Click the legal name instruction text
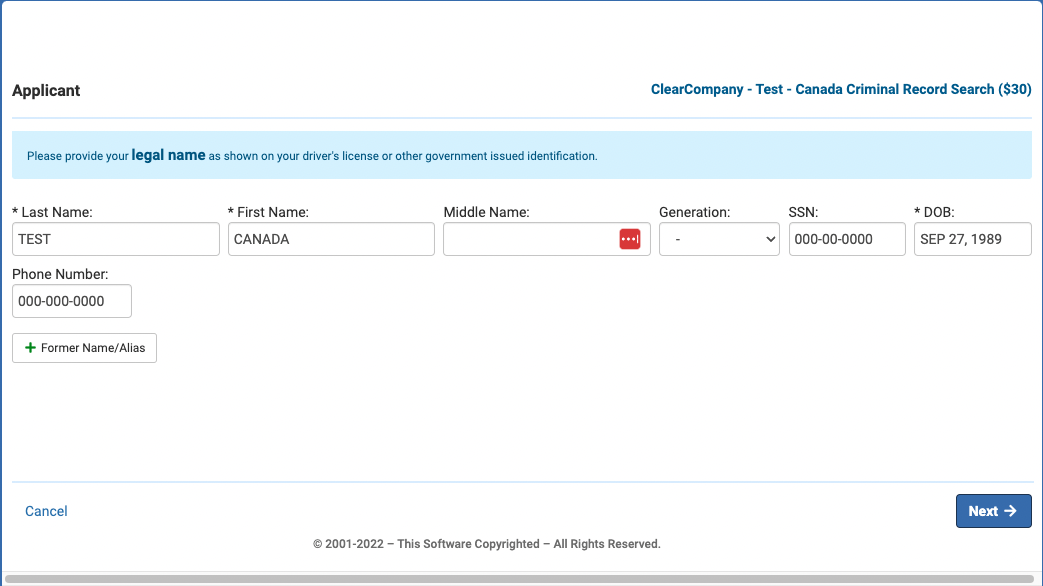 (x=312, y=156)
